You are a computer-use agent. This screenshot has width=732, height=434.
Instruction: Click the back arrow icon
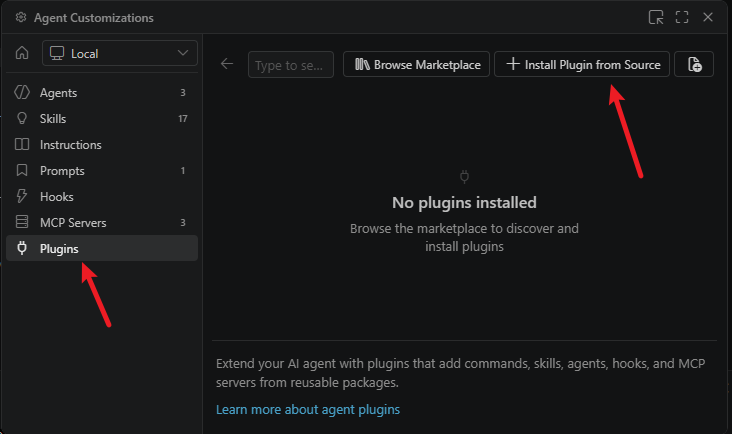[x=227, y=64]
